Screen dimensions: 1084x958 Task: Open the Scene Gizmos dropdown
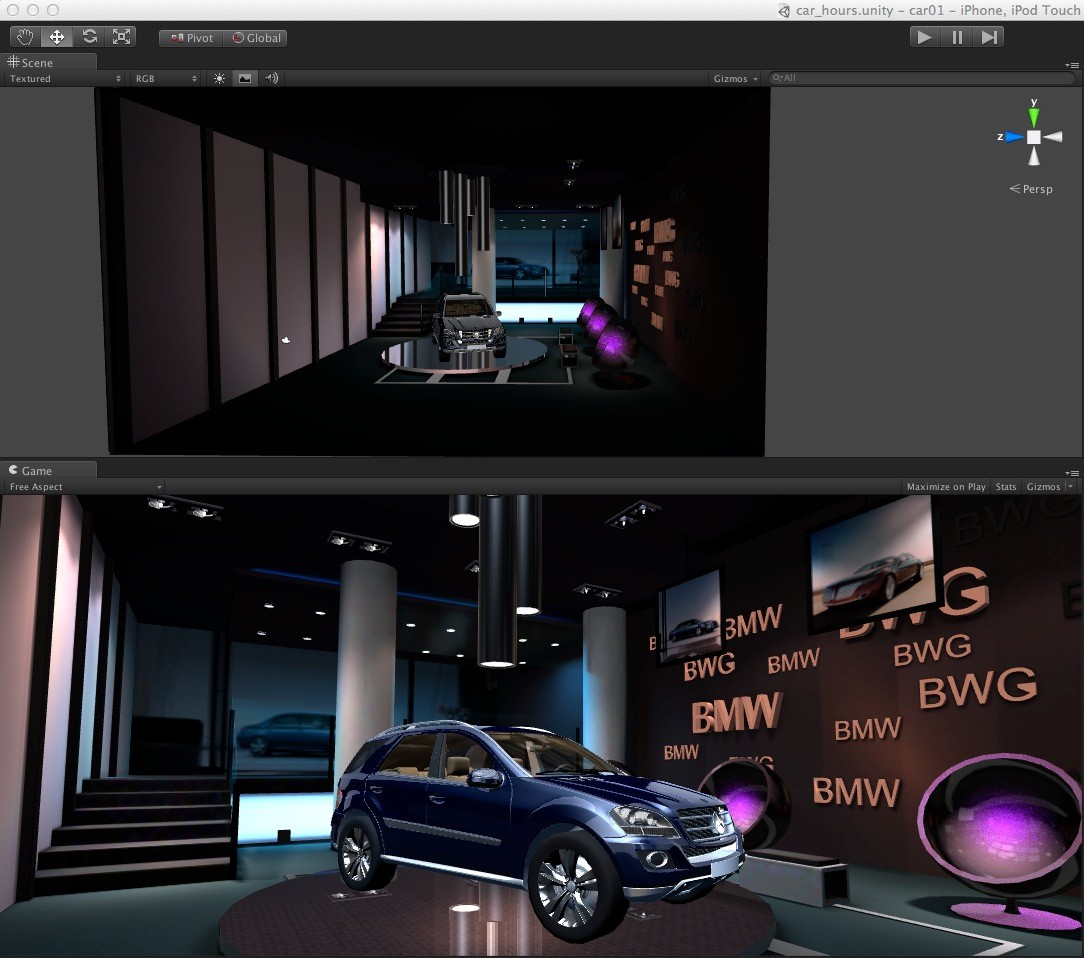pyautogui.click(x=735, y=79)
